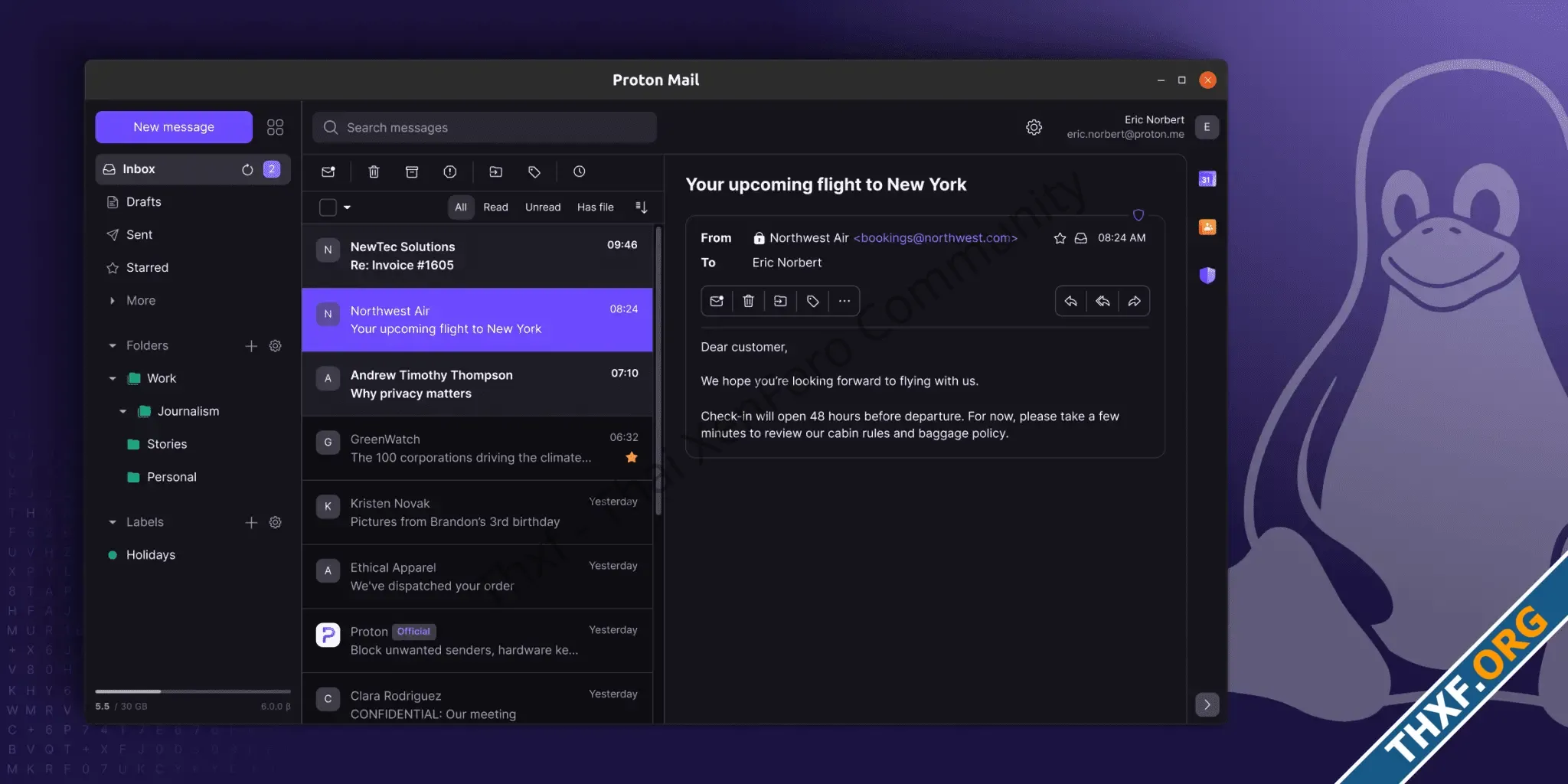
Task: Filter by Has file attachments
Action: click(596, 207)
